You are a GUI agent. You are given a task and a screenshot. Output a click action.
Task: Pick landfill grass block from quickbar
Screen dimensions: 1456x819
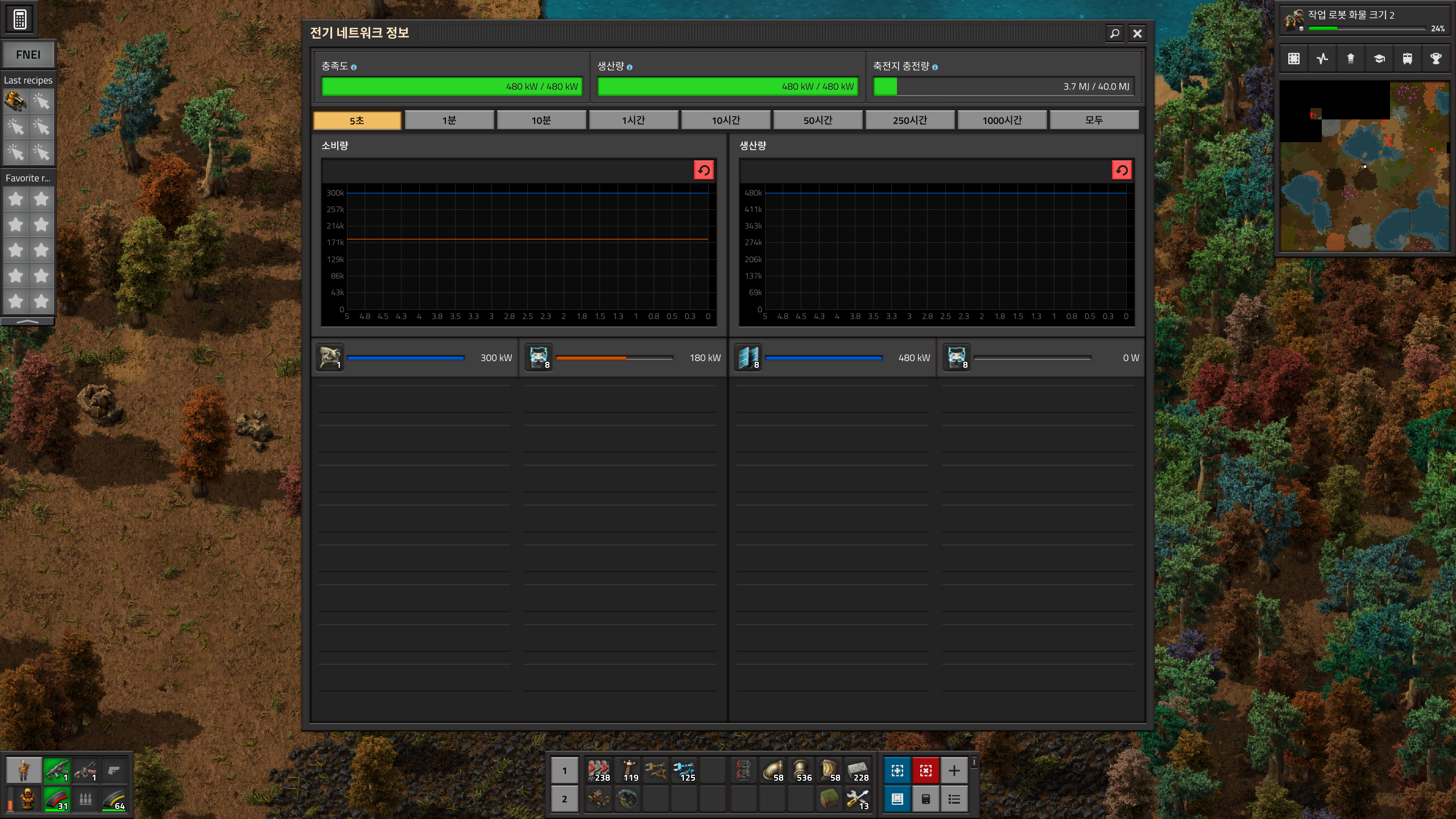click(x=829, y=799)
